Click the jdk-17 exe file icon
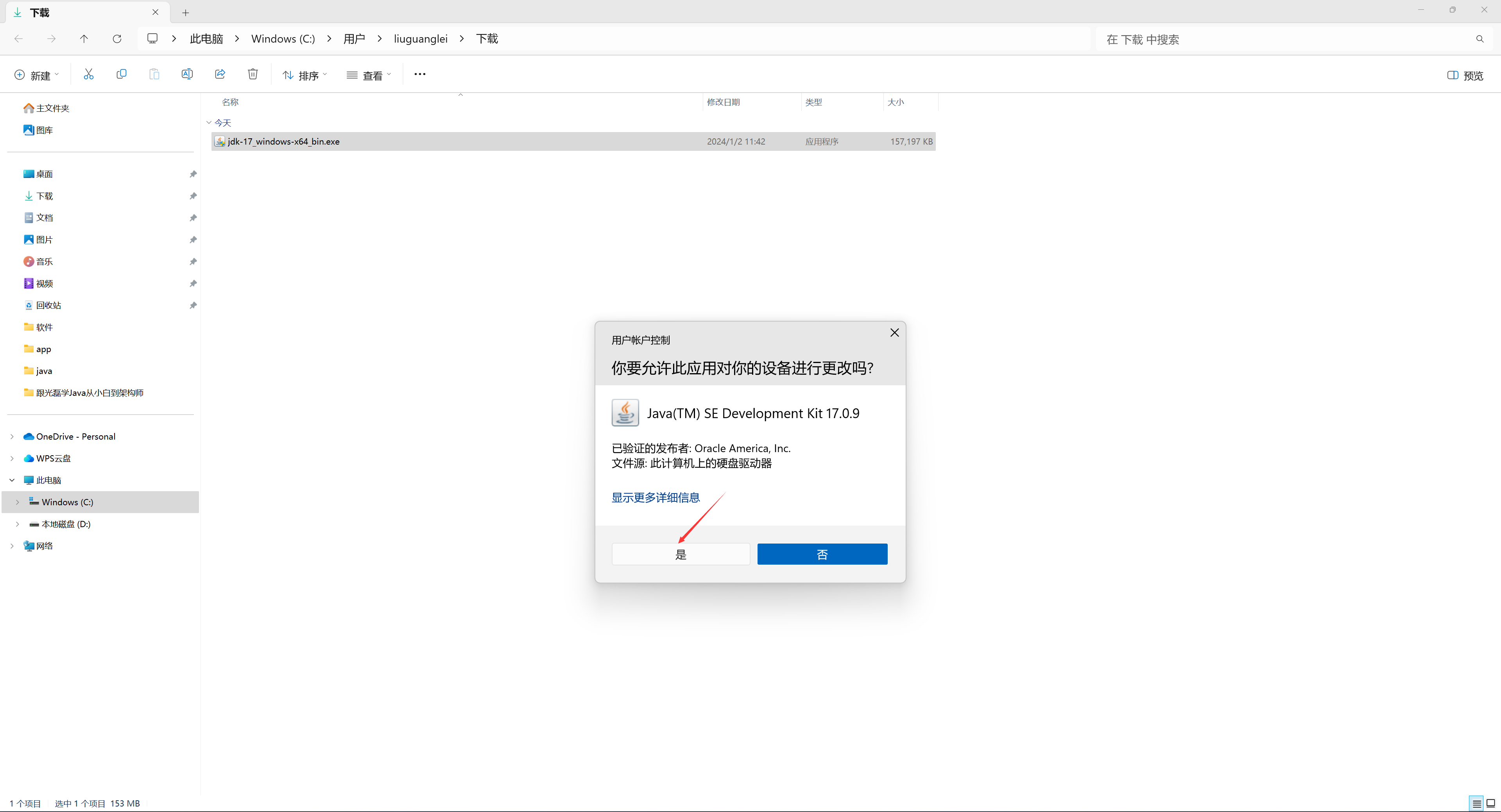The width and height of the screenshot is (1501, 812). (x=220, y=141)
